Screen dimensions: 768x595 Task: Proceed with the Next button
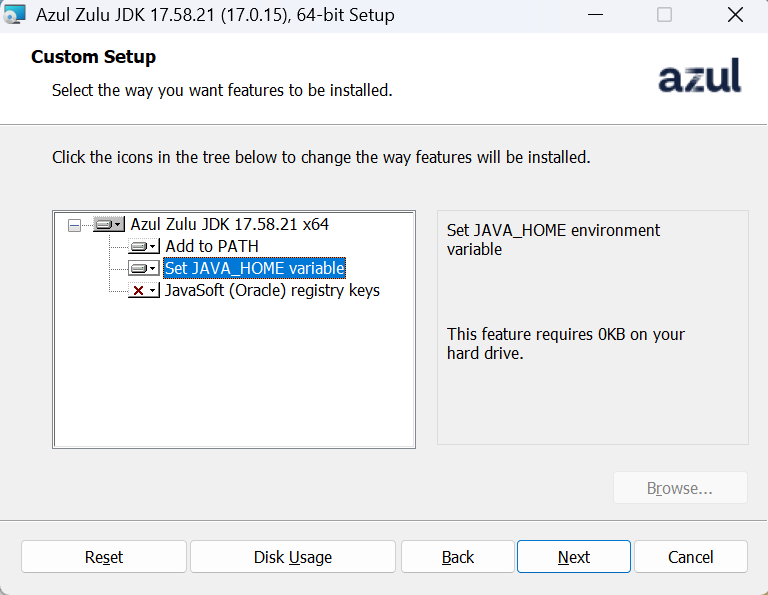(574, 557)
